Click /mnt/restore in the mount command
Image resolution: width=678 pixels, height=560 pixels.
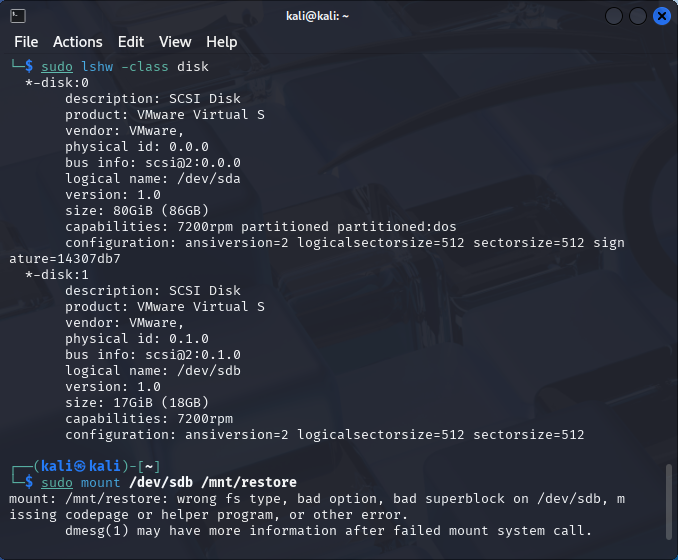point(249,482)
